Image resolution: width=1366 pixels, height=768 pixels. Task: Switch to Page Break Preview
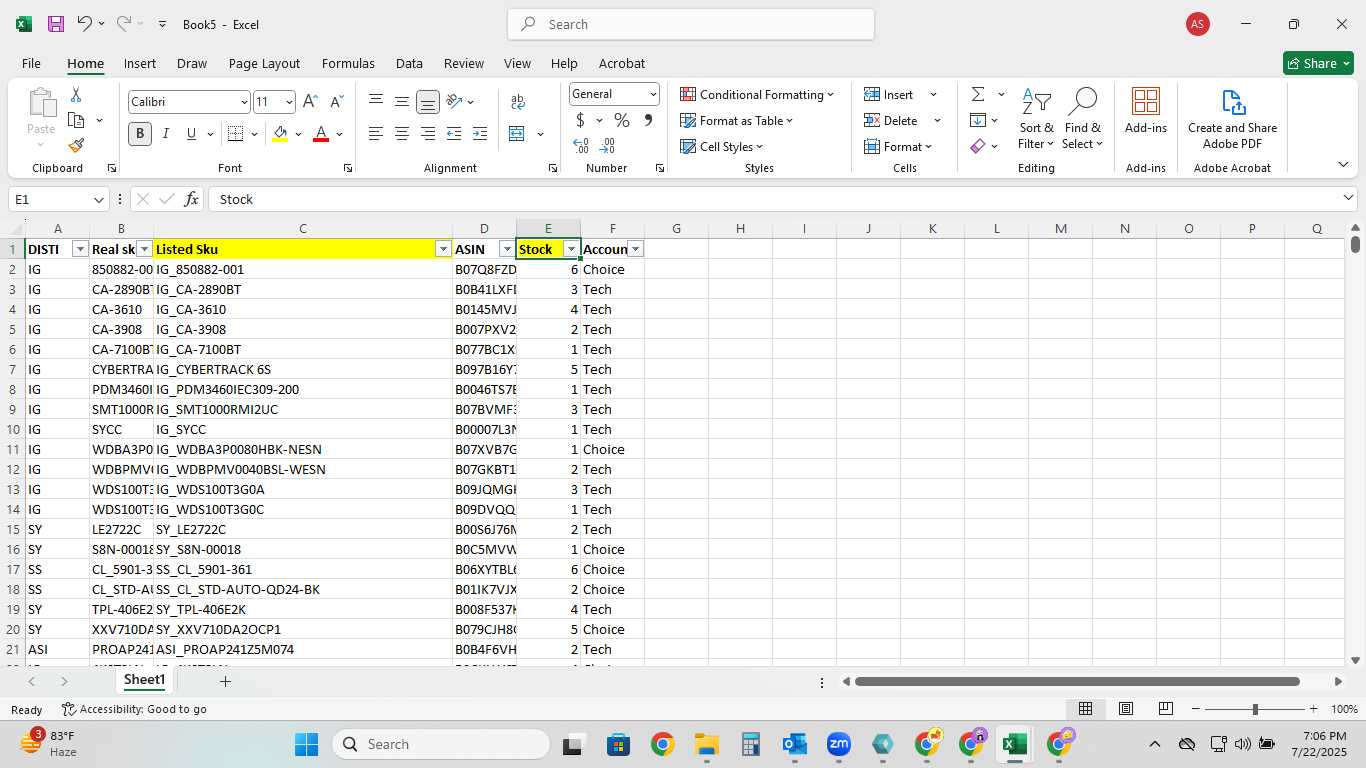point(1165,709)
